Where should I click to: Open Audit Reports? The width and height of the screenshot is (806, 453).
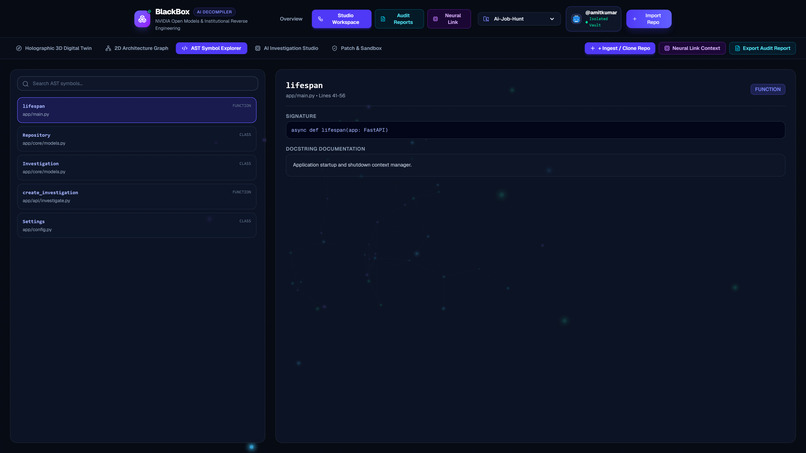pyautogui.click(x=399, y=19)
